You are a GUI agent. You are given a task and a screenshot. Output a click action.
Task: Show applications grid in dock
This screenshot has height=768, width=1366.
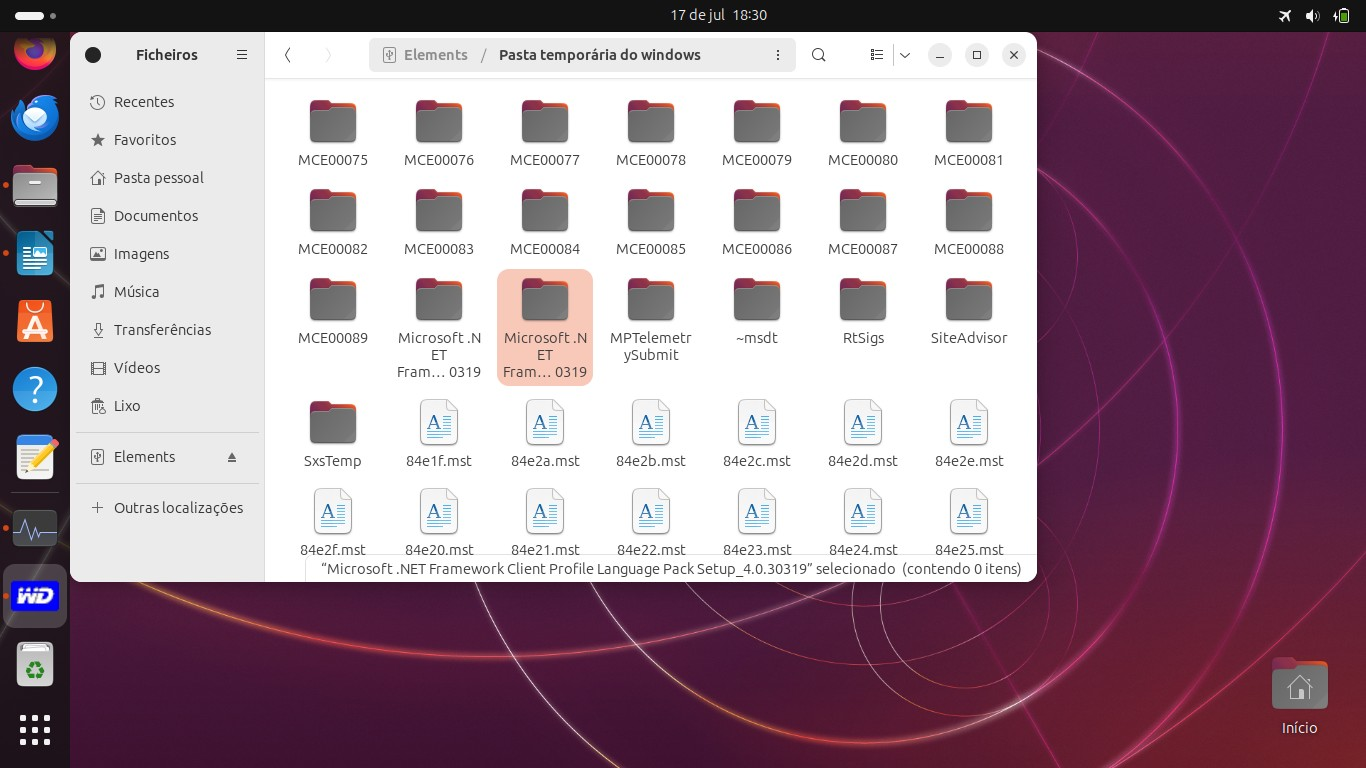click(35, 730)
